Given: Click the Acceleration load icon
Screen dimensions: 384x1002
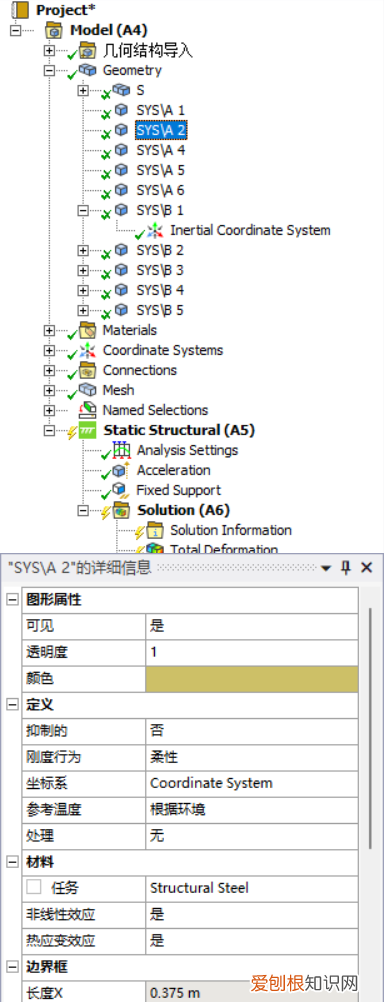Looking at the screenshot, I should click(x=121, y=470).
